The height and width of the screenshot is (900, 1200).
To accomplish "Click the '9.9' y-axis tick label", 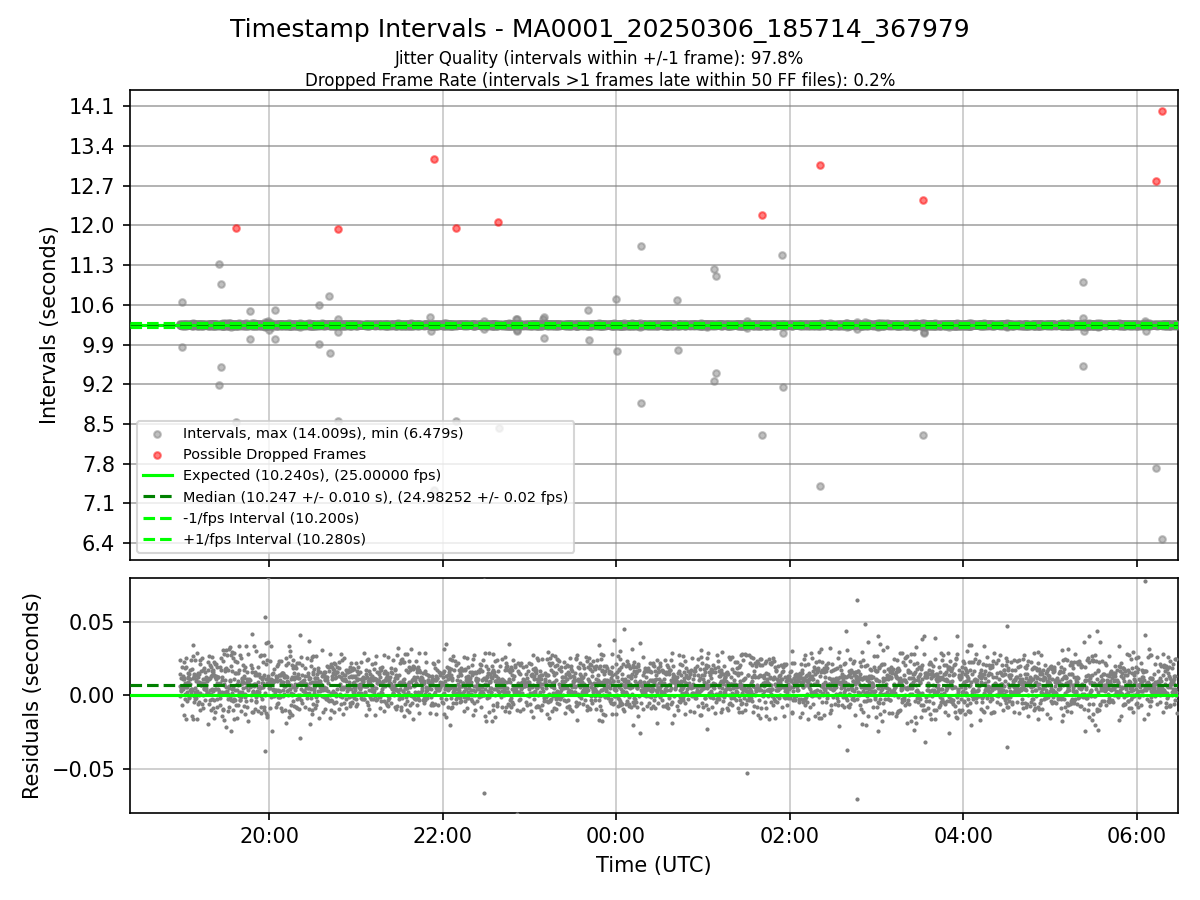I will [97, 345].
